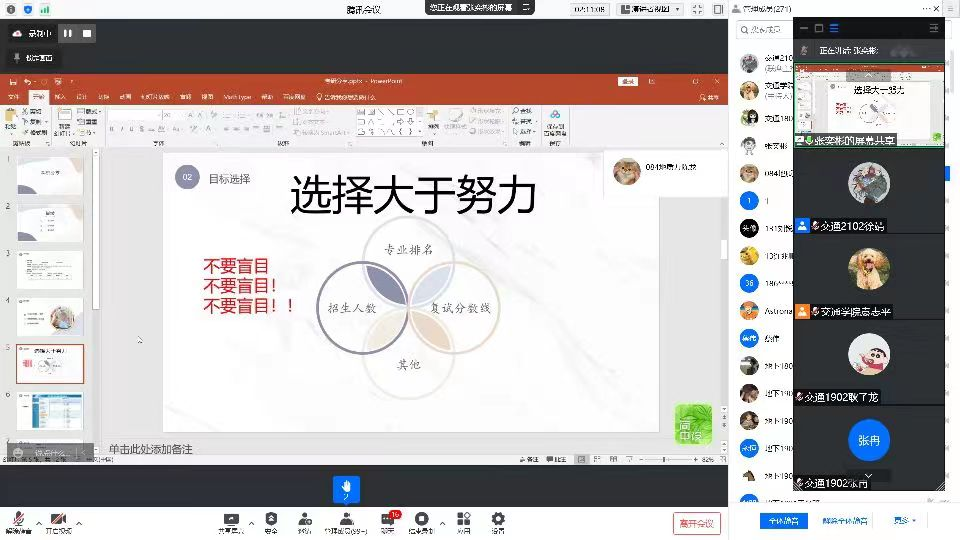The width and height of the screenshot is (960, 540).
Task: Click the red leave meeting button
Action: pos(696,523)
